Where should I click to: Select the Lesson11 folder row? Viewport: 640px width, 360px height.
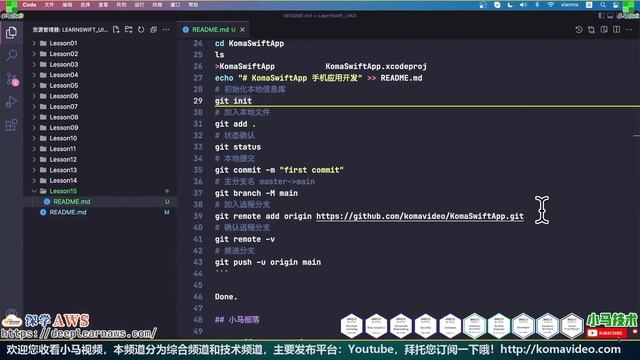point(100,149)
